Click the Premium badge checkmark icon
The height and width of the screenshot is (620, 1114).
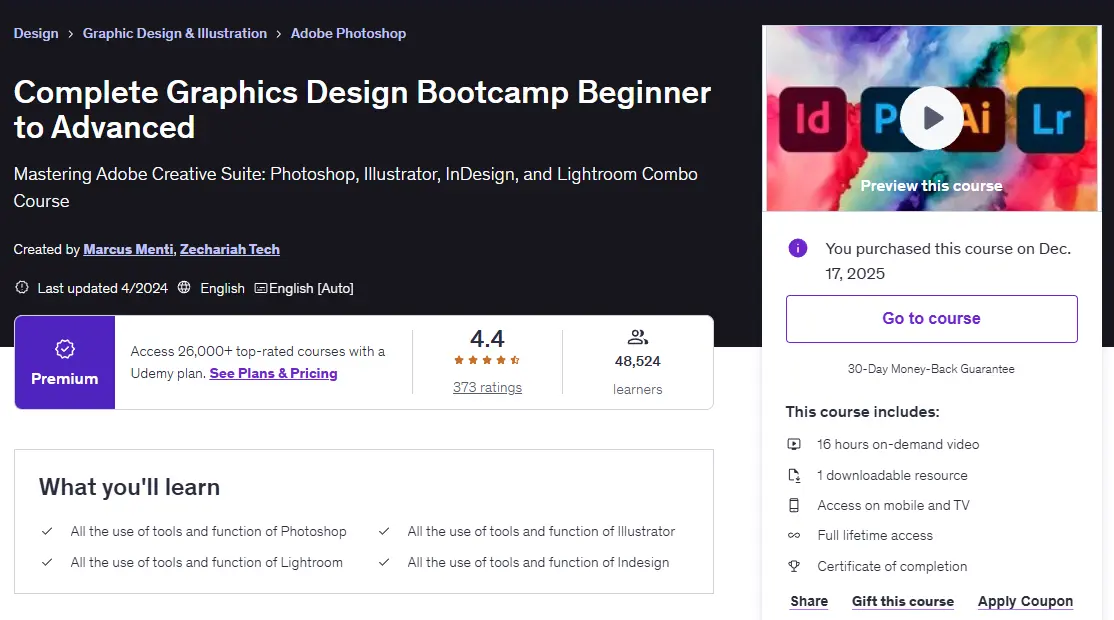[65, 349]
